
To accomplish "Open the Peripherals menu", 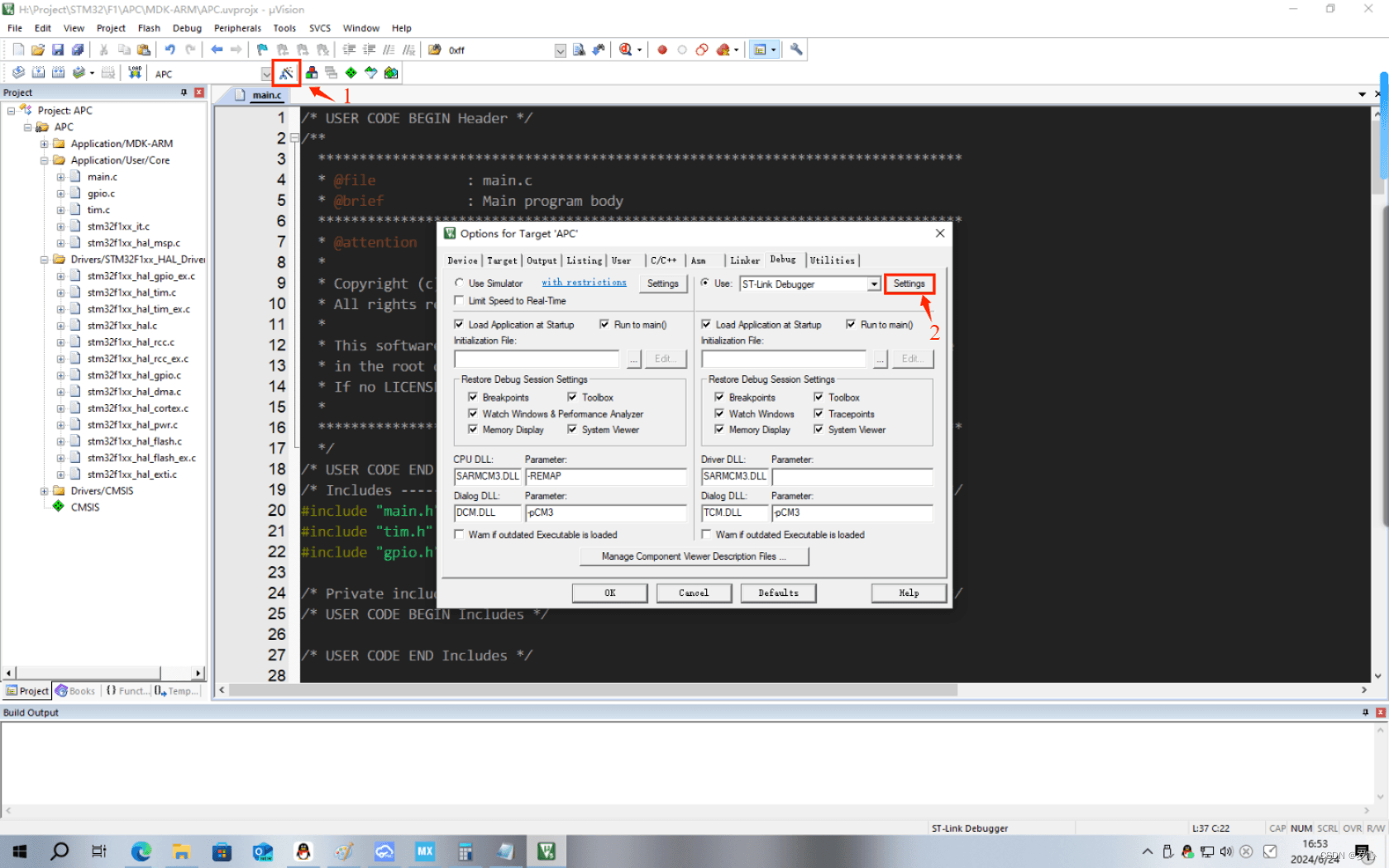I will 237,28.
